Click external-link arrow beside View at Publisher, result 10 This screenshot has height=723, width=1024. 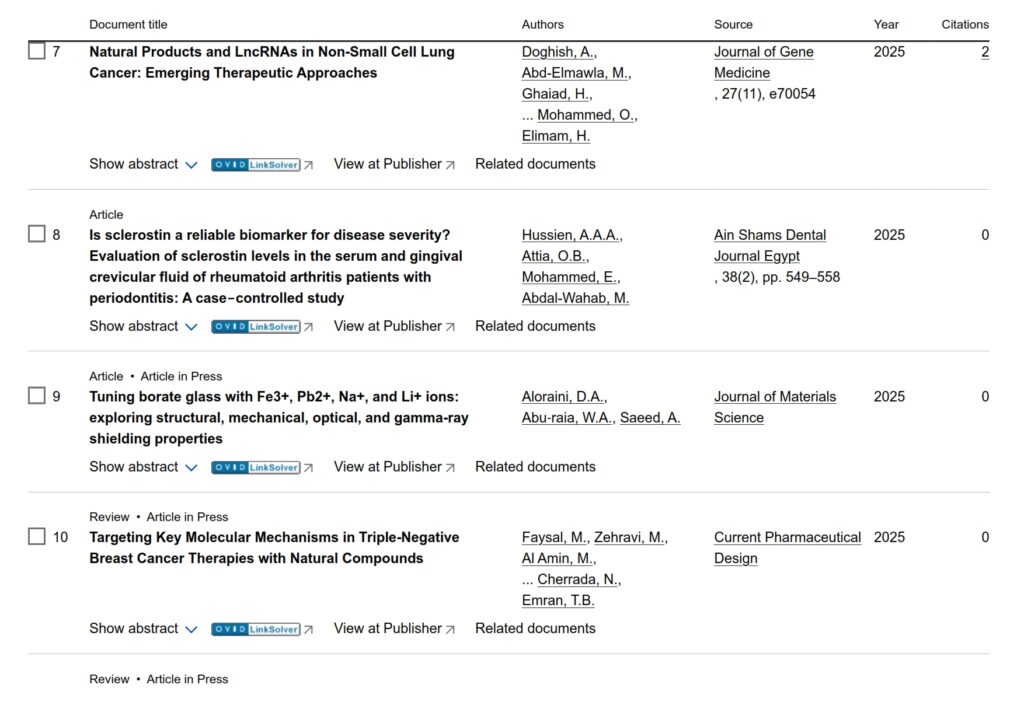coord(450,630)
